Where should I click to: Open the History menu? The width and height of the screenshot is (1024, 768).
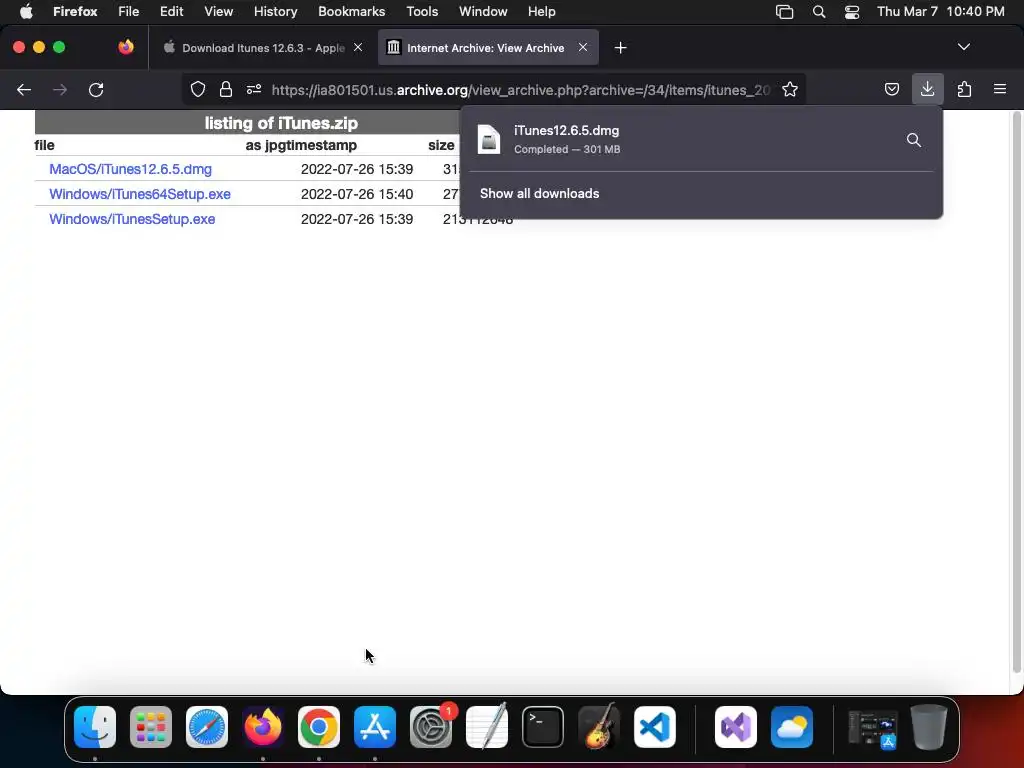pos(275,12)
